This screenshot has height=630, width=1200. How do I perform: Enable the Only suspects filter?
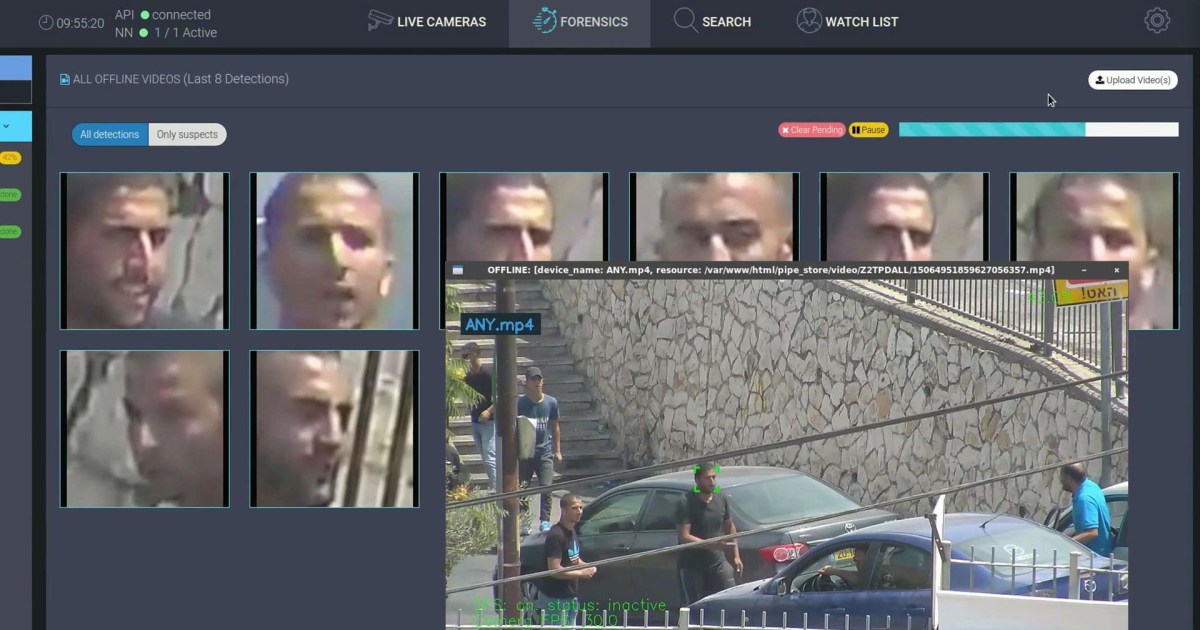tap(187, 134)
